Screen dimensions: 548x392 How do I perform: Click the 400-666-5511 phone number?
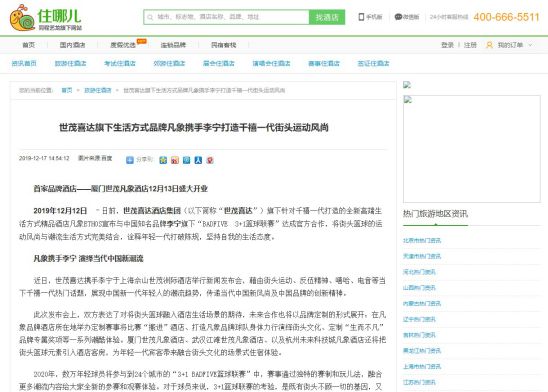click(x=506, y=17)
